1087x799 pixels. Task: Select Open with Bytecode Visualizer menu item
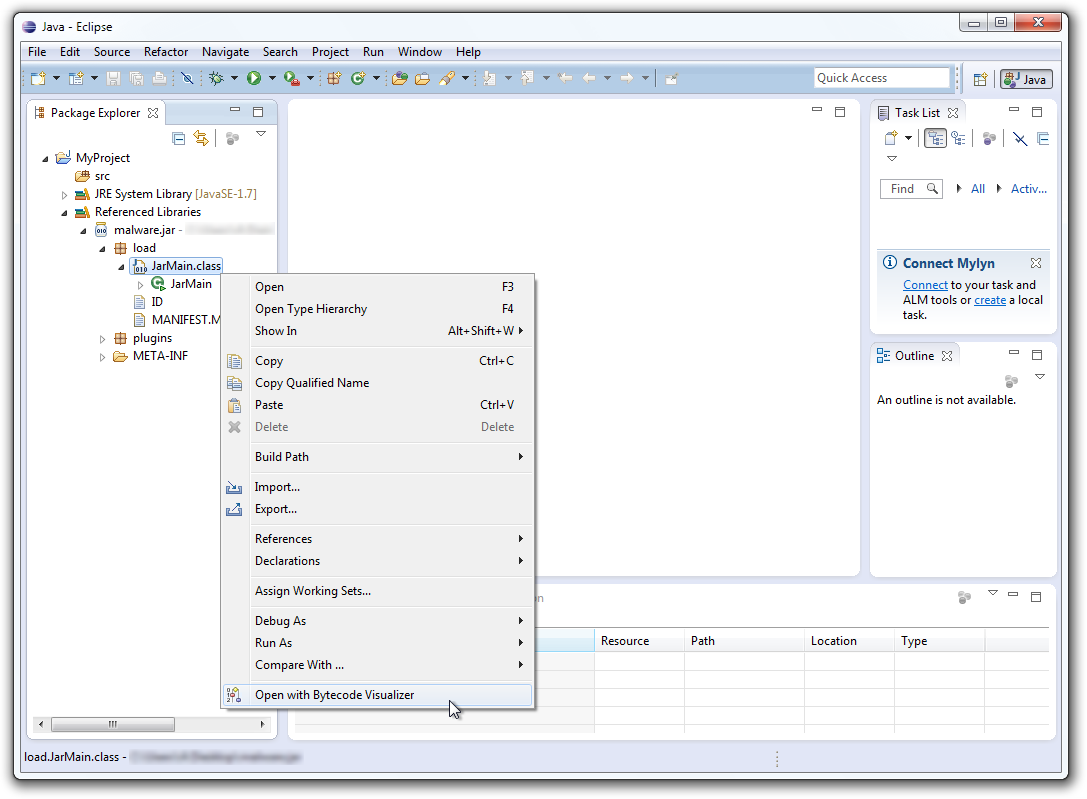(x=334, y=695)
